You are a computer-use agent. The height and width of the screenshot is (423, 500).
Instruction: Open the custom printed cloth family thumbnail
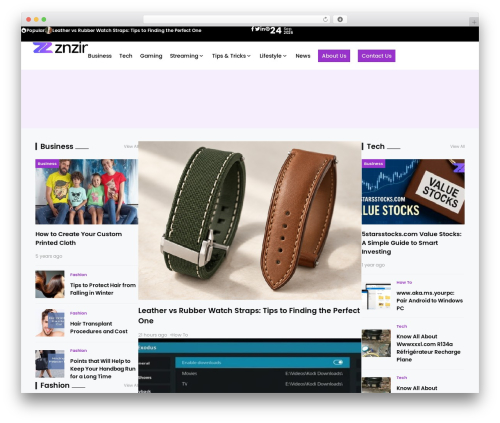(x=87, y=192)
